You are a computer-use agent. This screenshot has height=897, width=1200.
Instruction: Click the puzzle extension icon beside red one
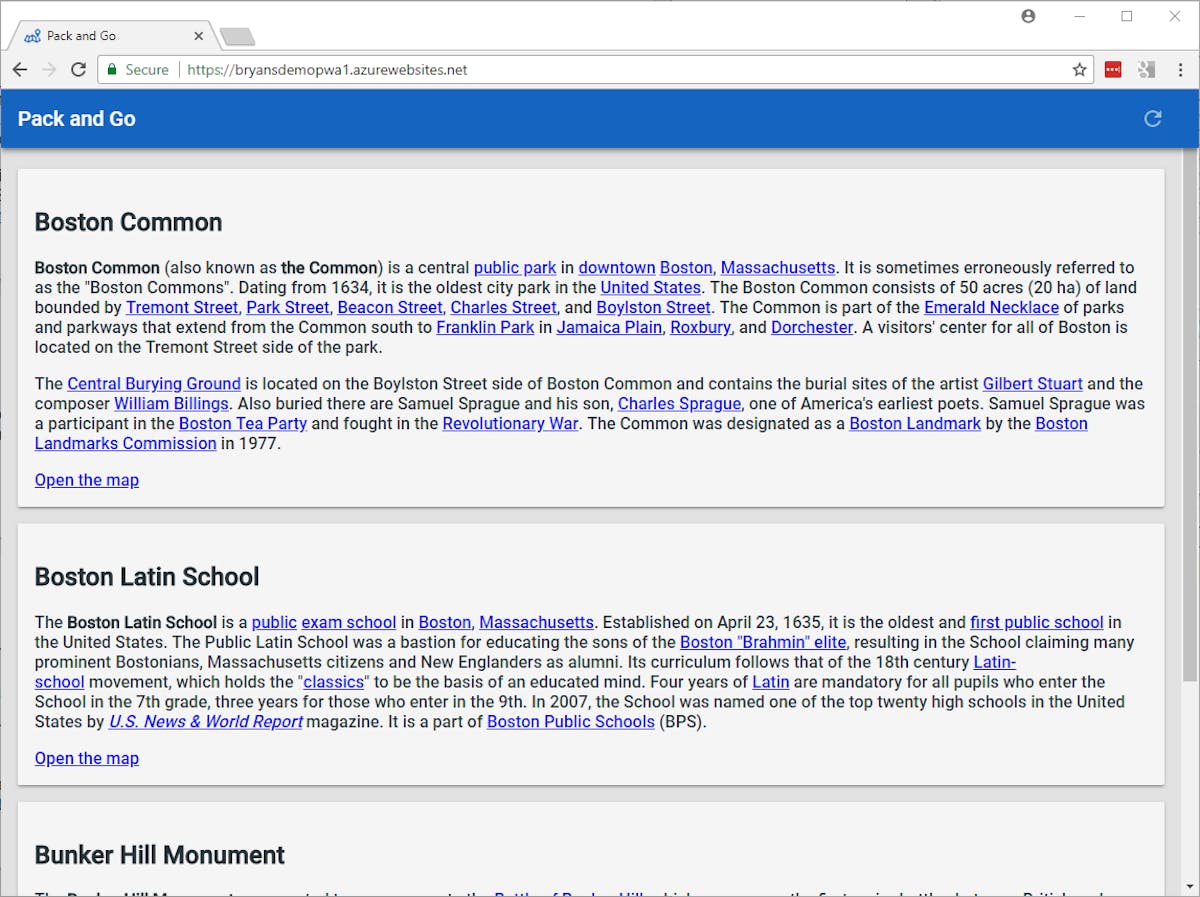pyautogui.click(x=1147, y=70)
